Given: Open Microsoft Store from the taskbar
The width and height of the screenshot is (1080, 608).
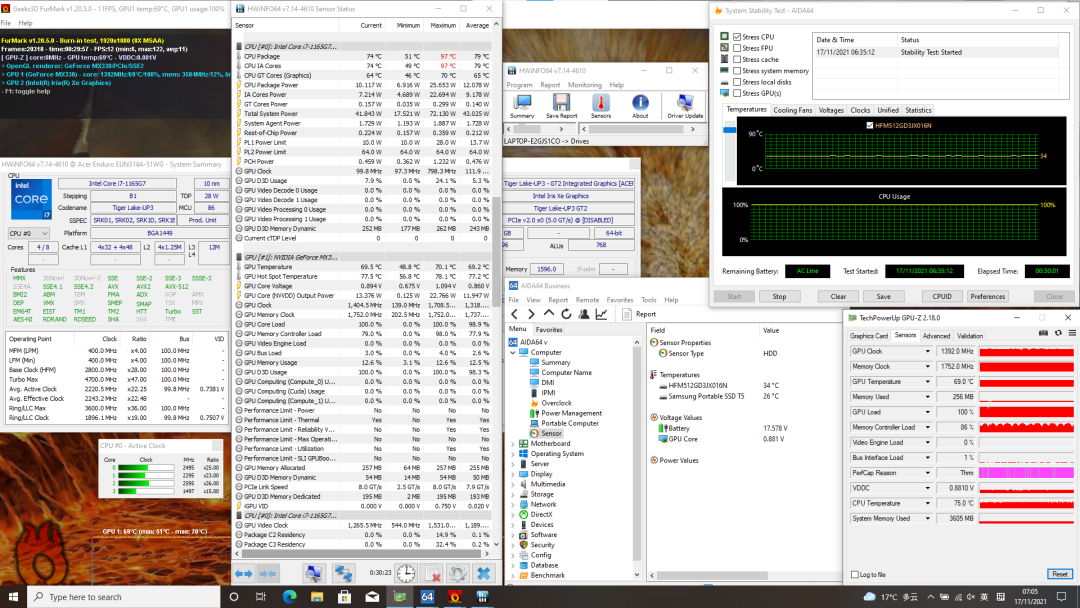Looking at the screenshot, I should tap(344, 596).
